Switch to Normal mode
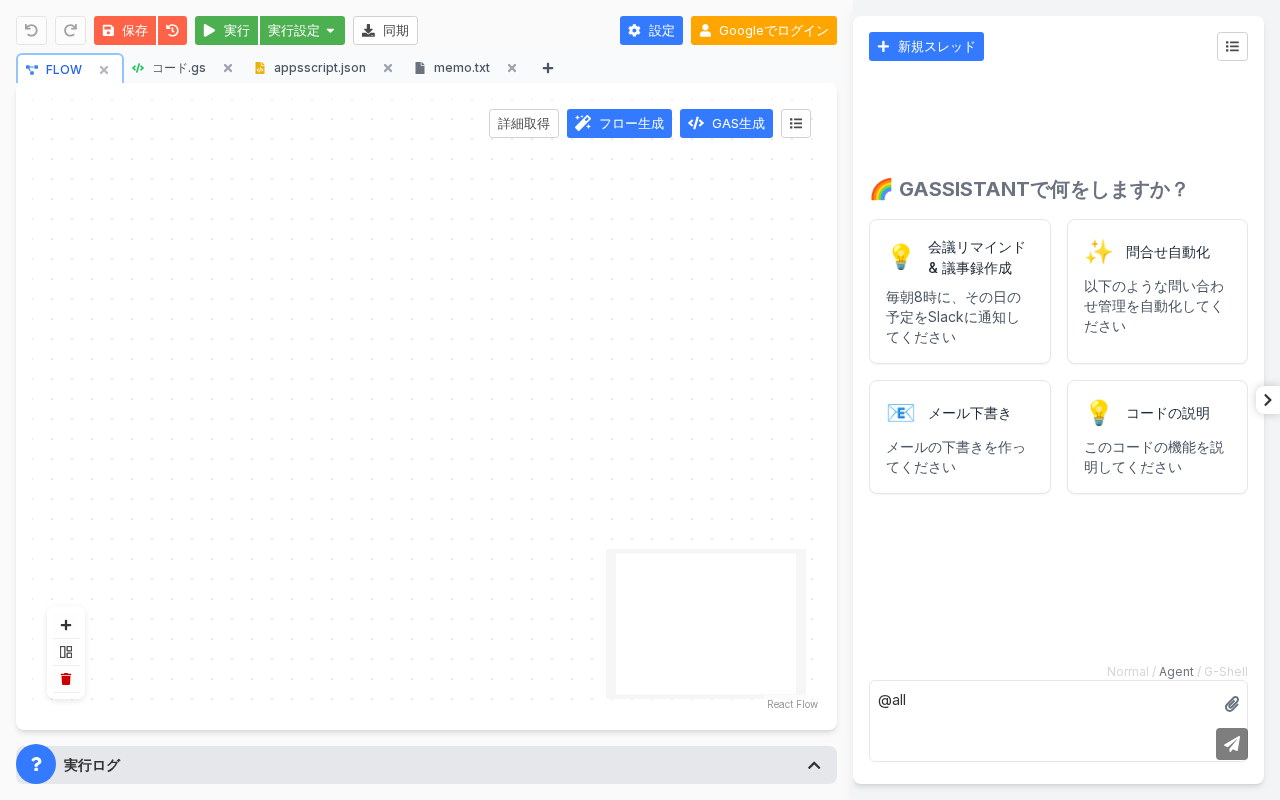This screenshot has width=1280, height=800. click(1128, 672)
